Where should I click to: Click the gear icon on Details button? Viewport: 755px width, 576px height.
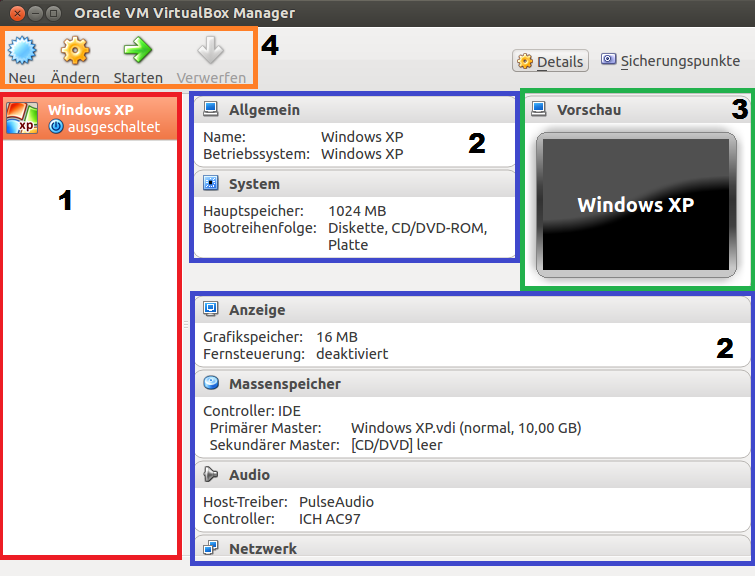click(x=525, y=61)
